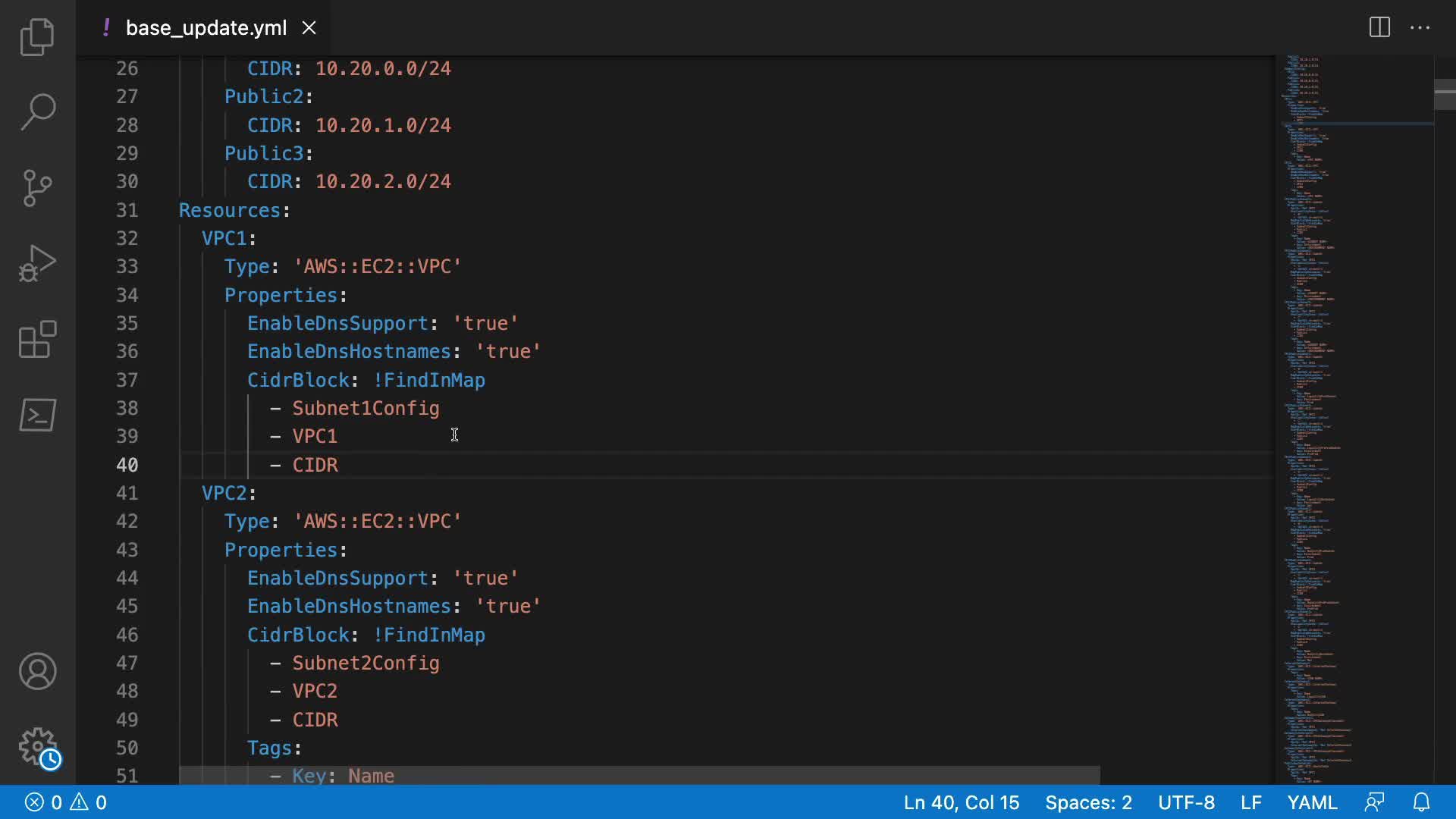Open the Explorer view in activity bar
The image size is (1456, 819).
[37, 36]
